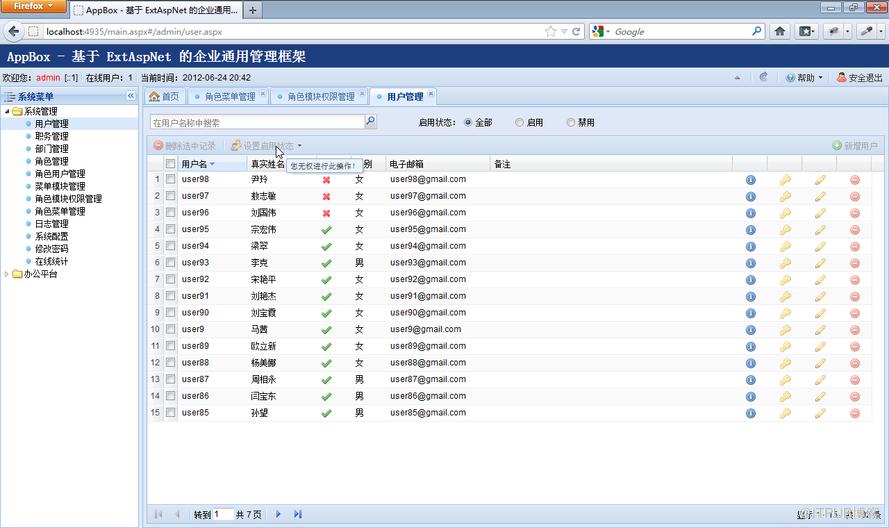Viewport: 889px width, 528px height.
Task: Click the 新增用户 button
Action: click(855, 146)
